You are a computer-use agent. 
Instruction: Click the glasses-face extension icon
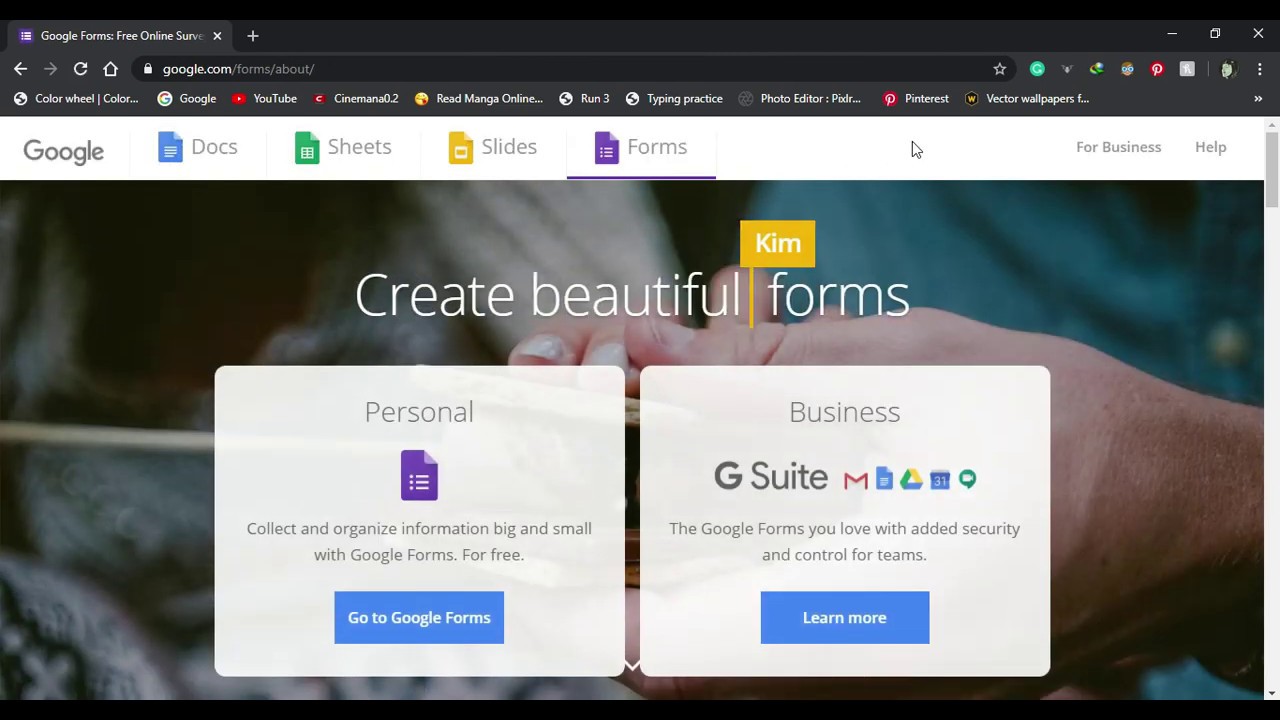click(1127, 69)
